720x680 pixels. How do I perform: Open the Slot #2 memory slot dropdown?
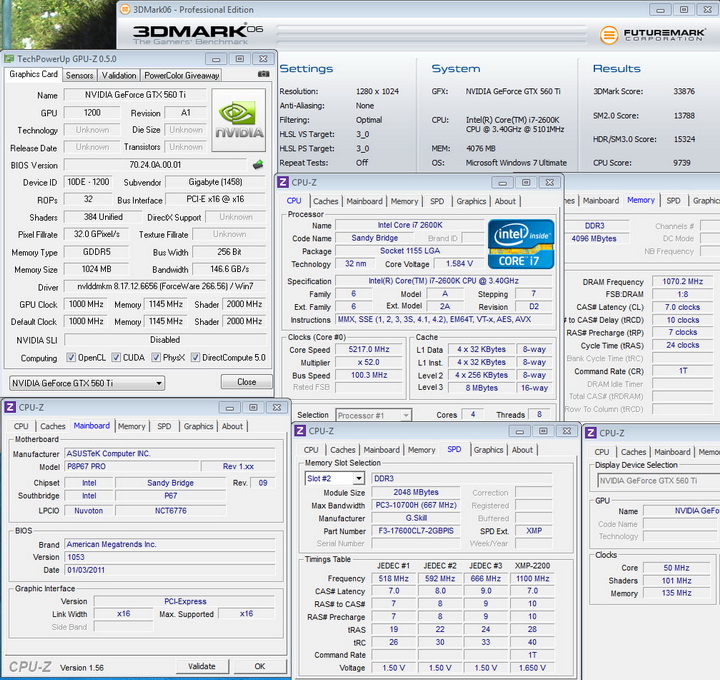tap(334, 479)
